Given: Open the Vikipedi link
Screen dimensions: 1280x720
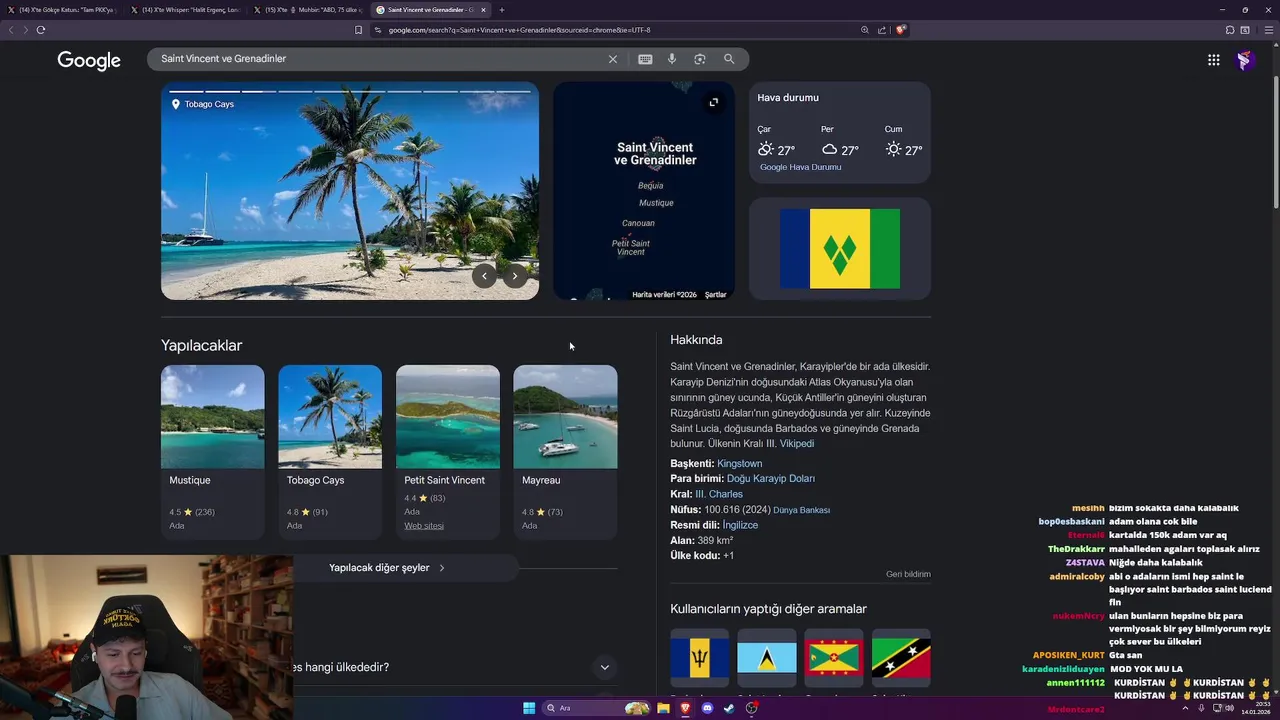Looking at the screenshot, I should tap(797, 444).
